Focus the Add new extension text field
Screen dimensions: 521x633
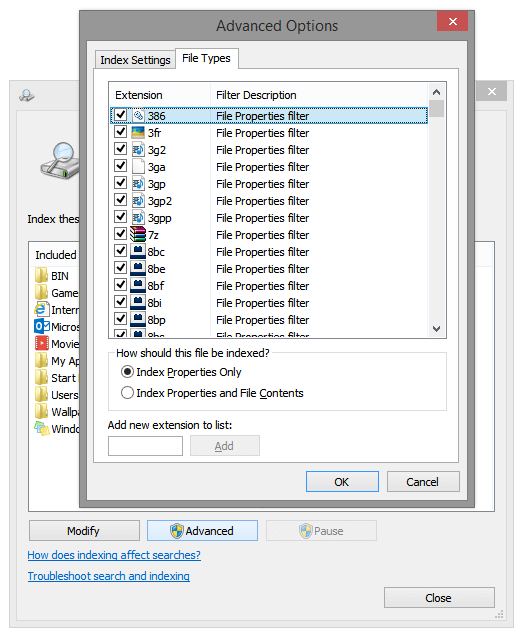[x=145, y=446]
